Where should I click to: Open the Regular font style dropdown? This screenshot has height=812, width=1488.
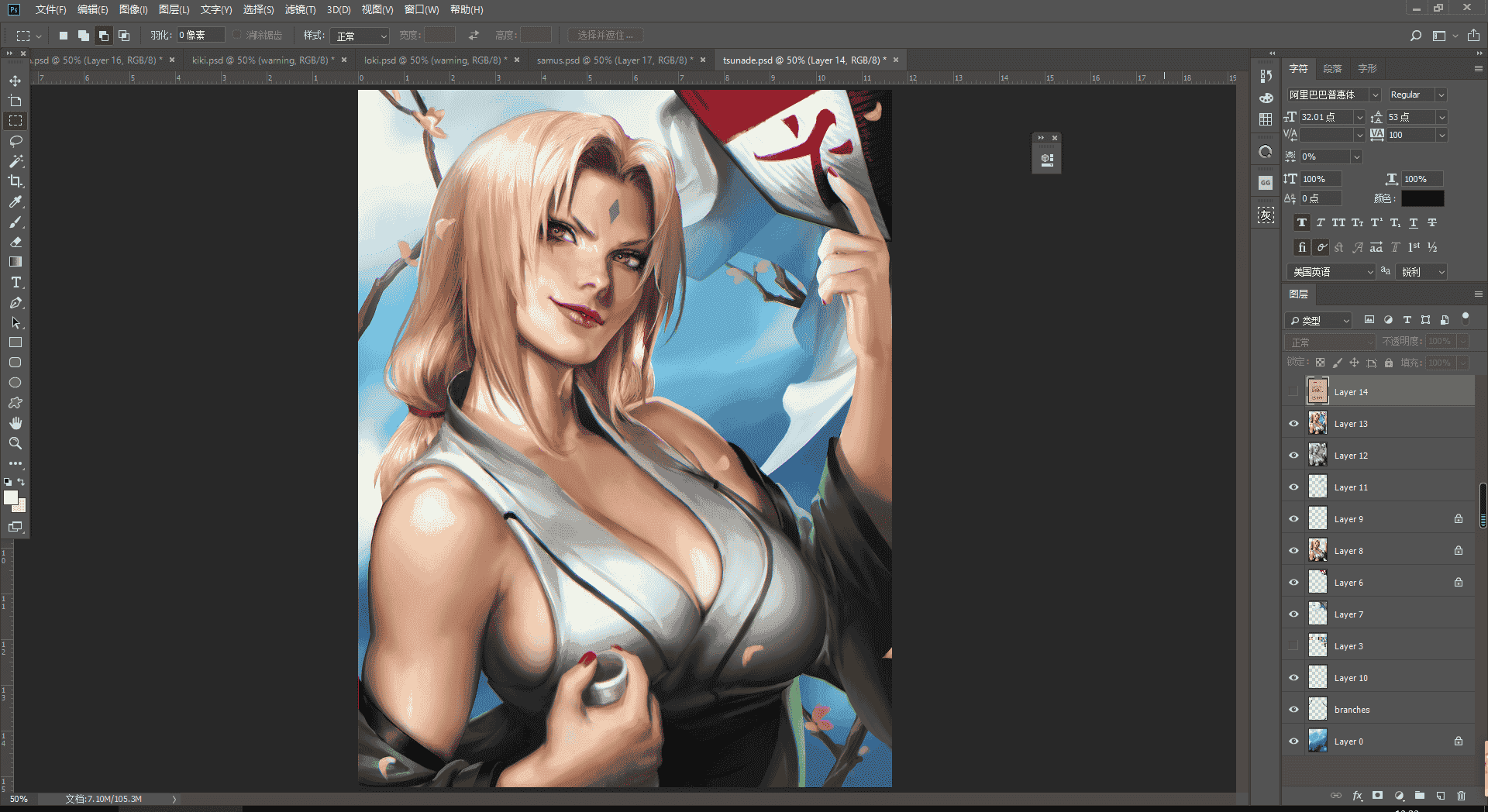coord(1441,95)
